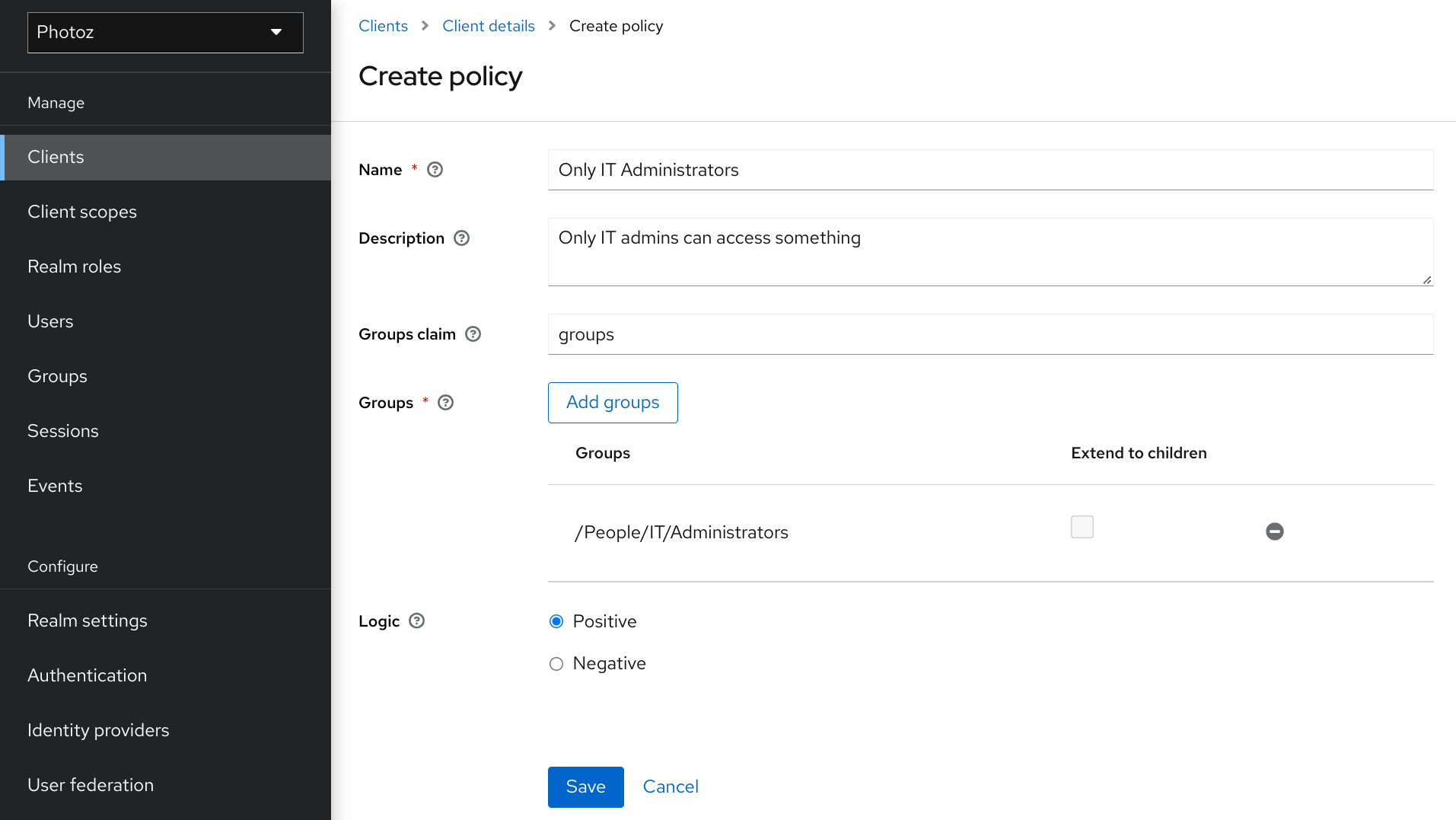1456x820 pixels.
Task: Open help for the Groups claim field
Action: coord(472,334)
